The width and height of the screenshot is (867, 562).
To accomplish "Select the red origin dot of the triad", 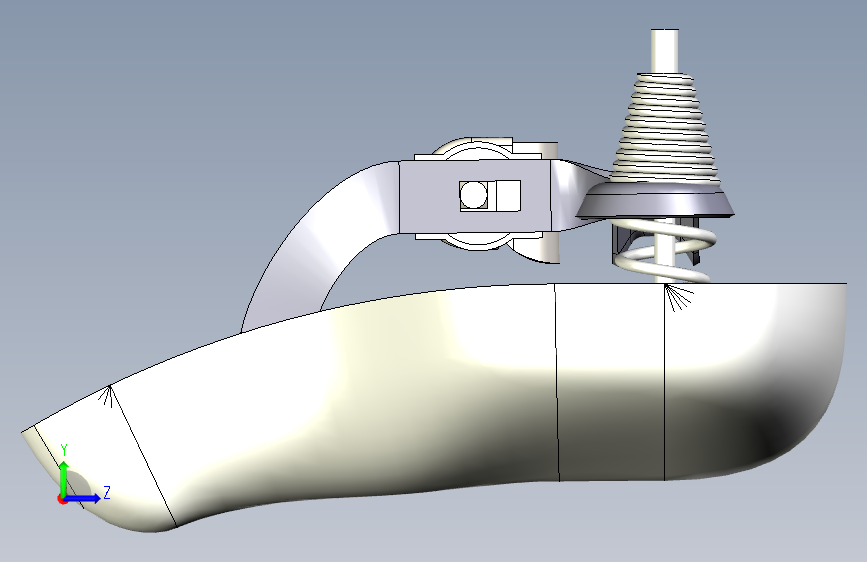I will pos(62,499).
